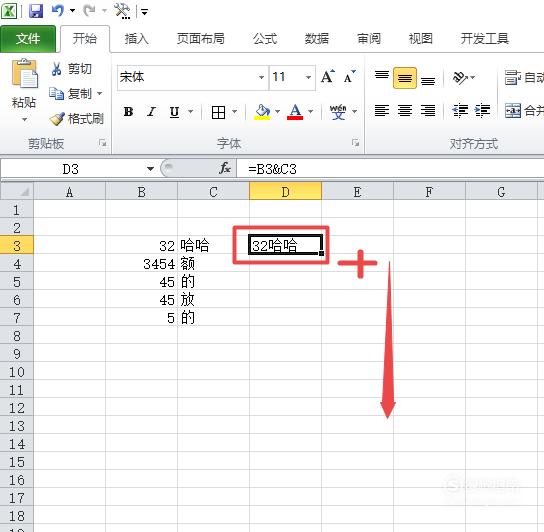The image size is (544, 532).
Task: Toggle Underline formatting
Action: coord(175,112)
